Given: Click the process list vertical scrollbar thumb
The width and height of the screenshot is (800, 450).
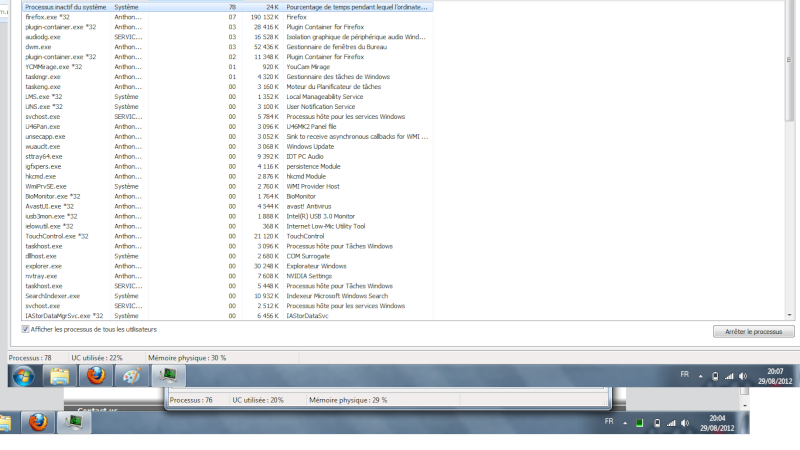Looking at the screenshot, I should pyautogui.click(x=789, y=60).
